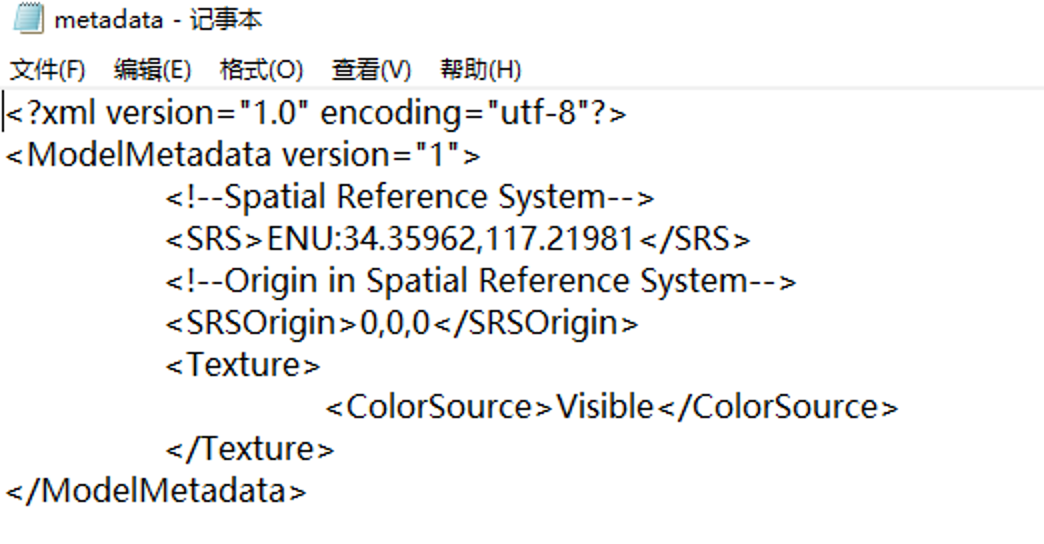1044x544 pixels.
Task: Open the 查看(V) menu
Action: (x=372, y=69)
